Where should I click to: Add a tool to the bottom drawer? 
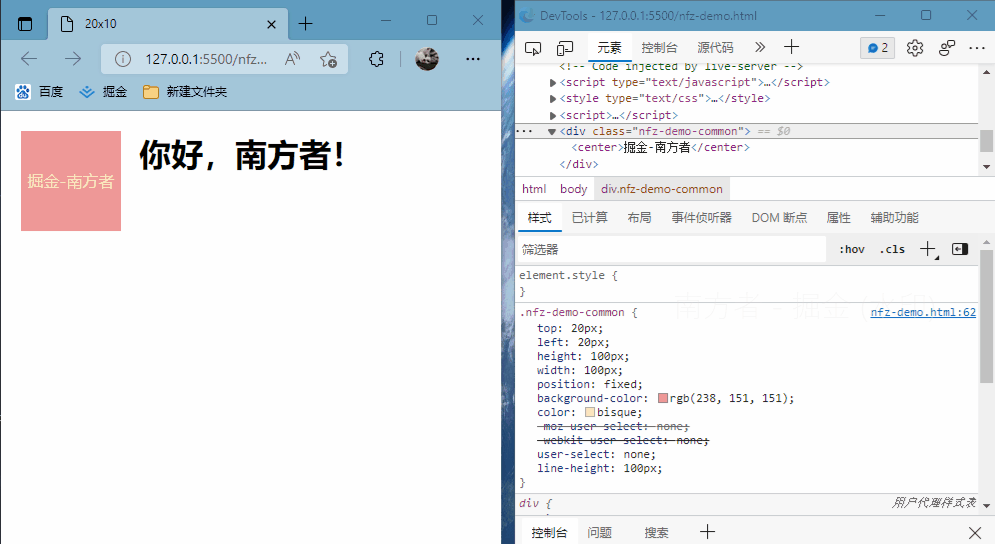[x=708, y=532]
